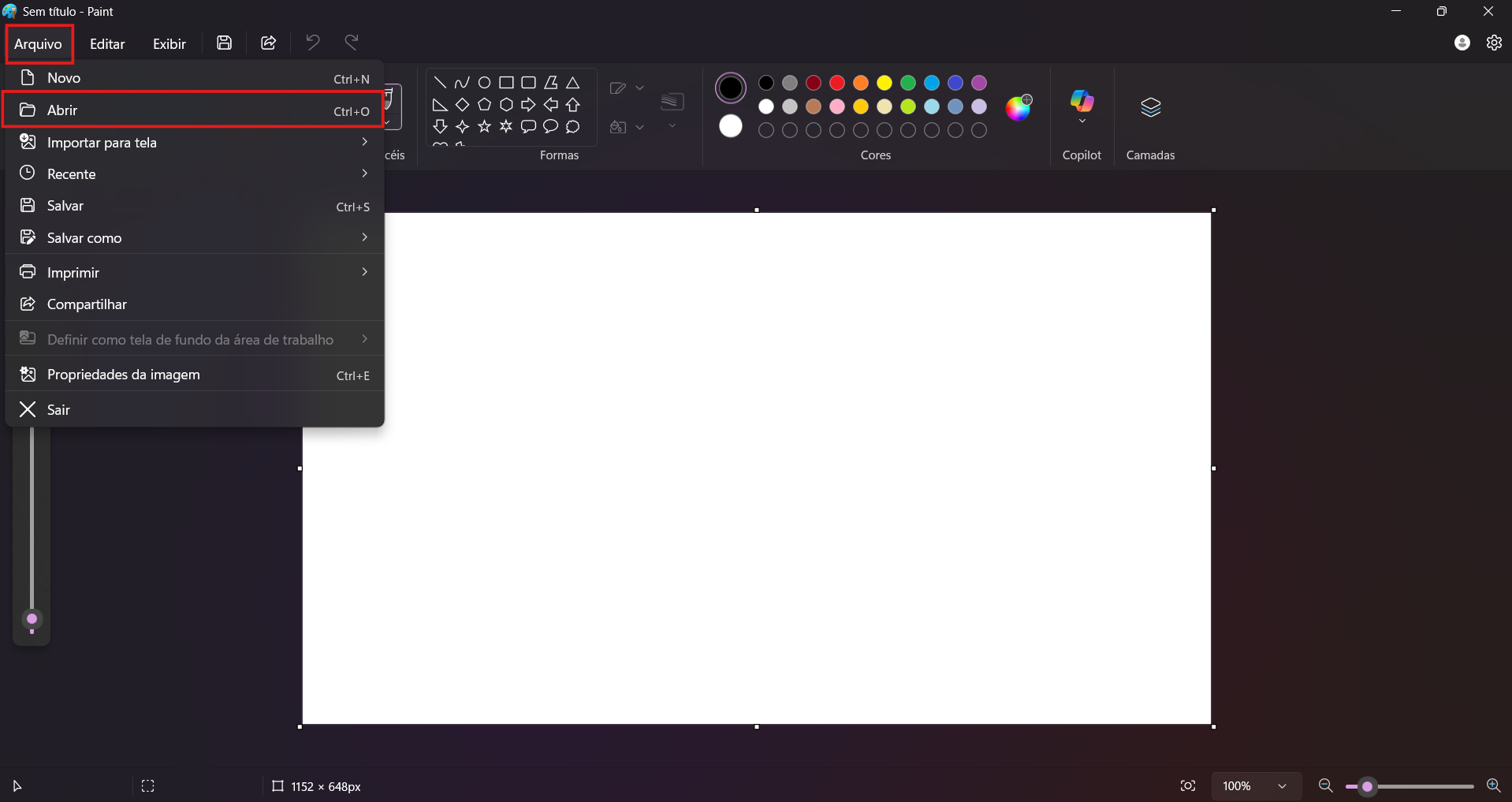The width and height of the screenshot is (1512, 802).
Task: Click Abrir to open a file
Action: [x=193, y=110]
